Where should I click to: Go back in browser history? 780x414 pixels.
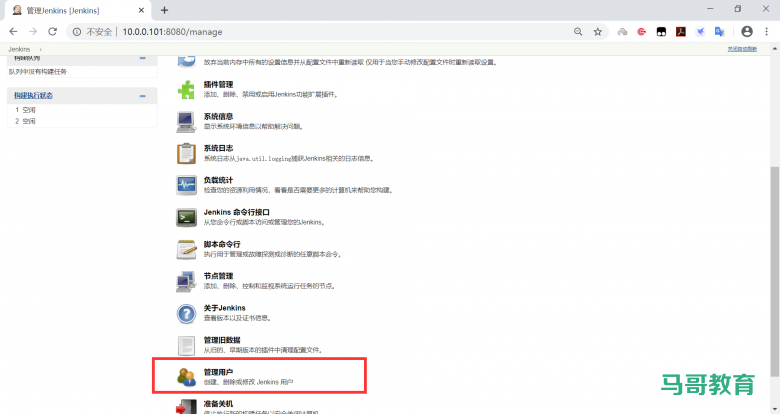13,31
